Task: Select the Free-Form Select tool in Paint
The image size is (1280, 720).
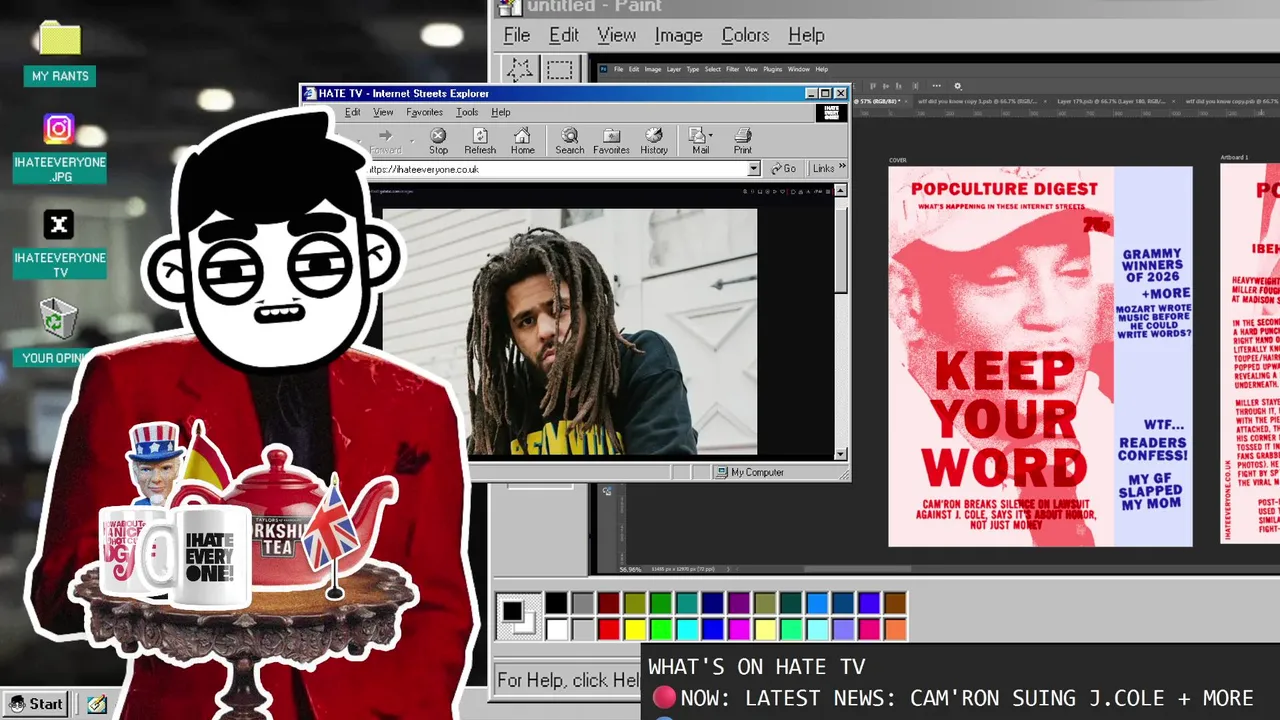Action: click(x=519, y=70)
